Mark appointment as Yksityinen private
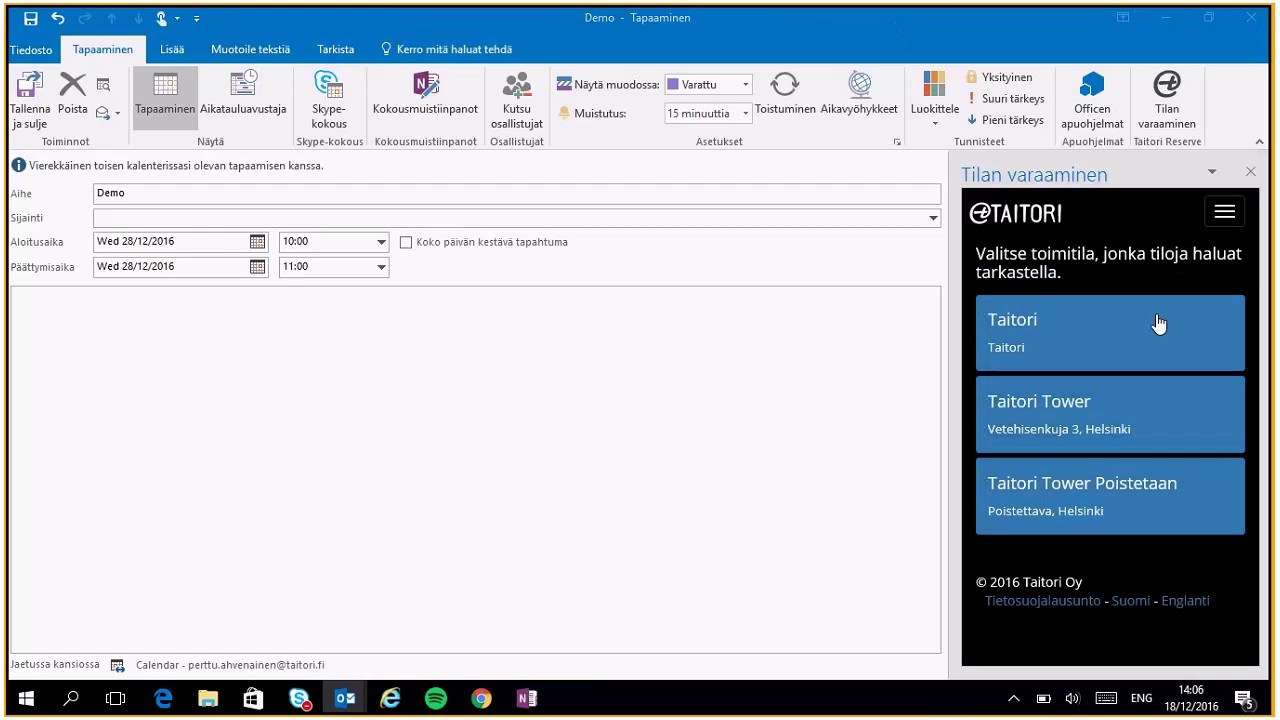Viewport: 1280px width, 720px height. pyautogui.click(x=999, y=77)
